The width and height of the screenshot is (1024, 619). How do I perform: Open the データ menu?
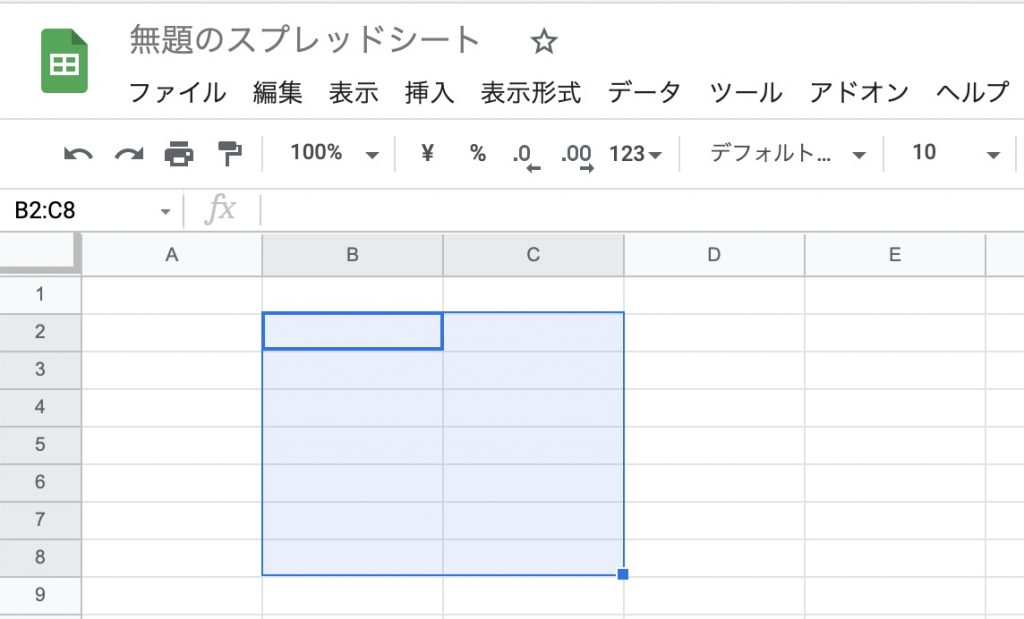click(644, 93)
